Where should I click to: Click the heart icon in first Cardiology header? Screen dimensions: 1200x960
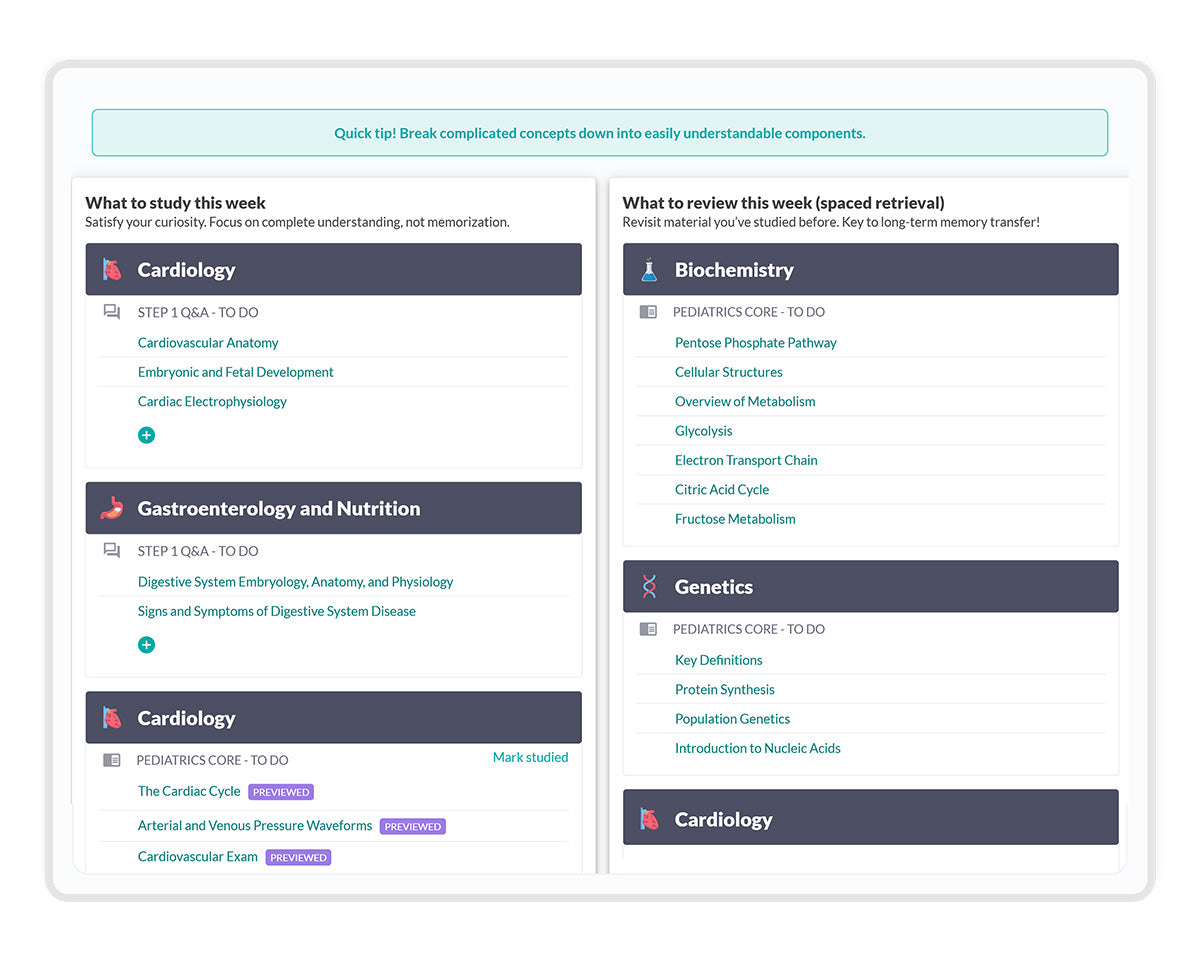pos(112,270)
